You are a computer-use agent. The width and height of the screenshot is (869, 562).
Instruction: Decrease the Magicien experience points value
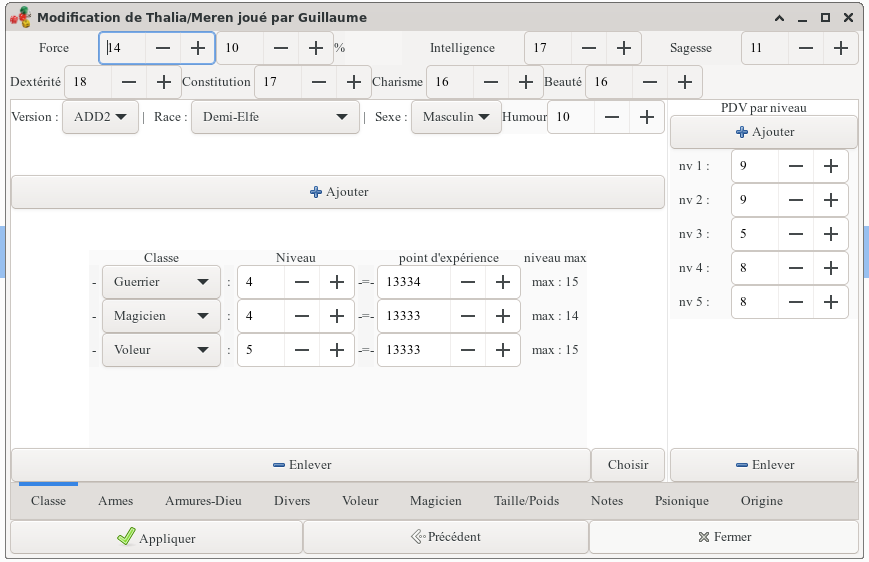point(468,316)
